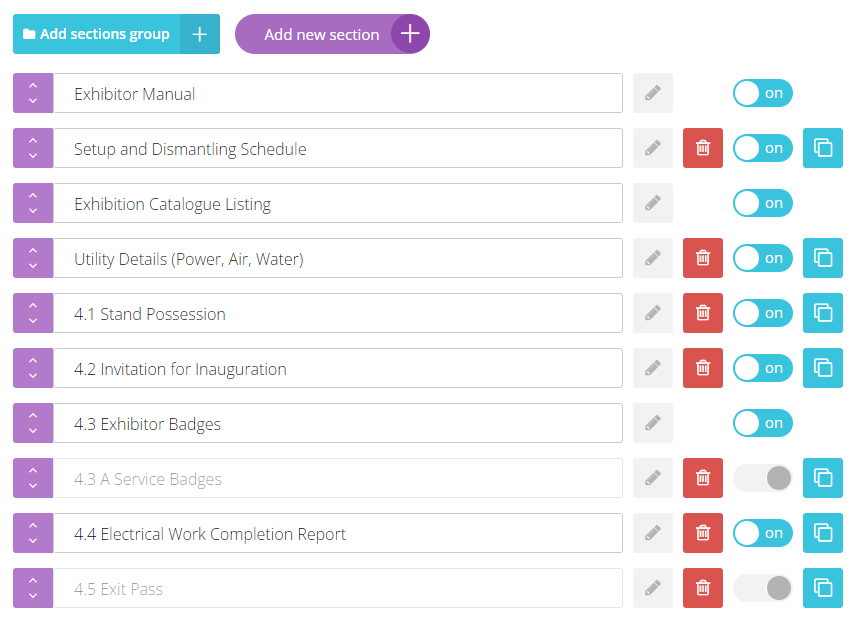856x617 pixels.
Task: Click Add sections group button
Action: (x=116, y=34)
